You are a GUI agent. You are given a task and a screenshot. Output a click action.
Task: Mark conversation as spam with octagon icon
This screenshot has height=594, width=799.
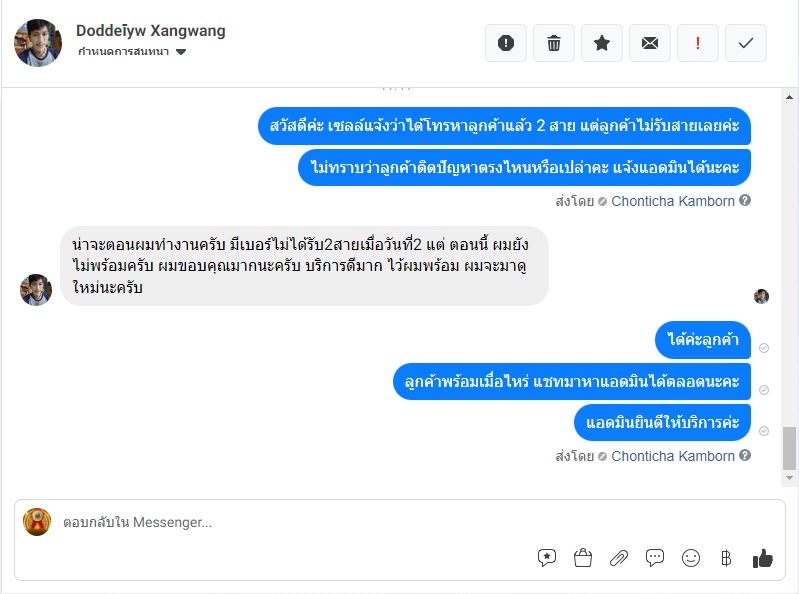pyautogui.click(x=506, y=43)
